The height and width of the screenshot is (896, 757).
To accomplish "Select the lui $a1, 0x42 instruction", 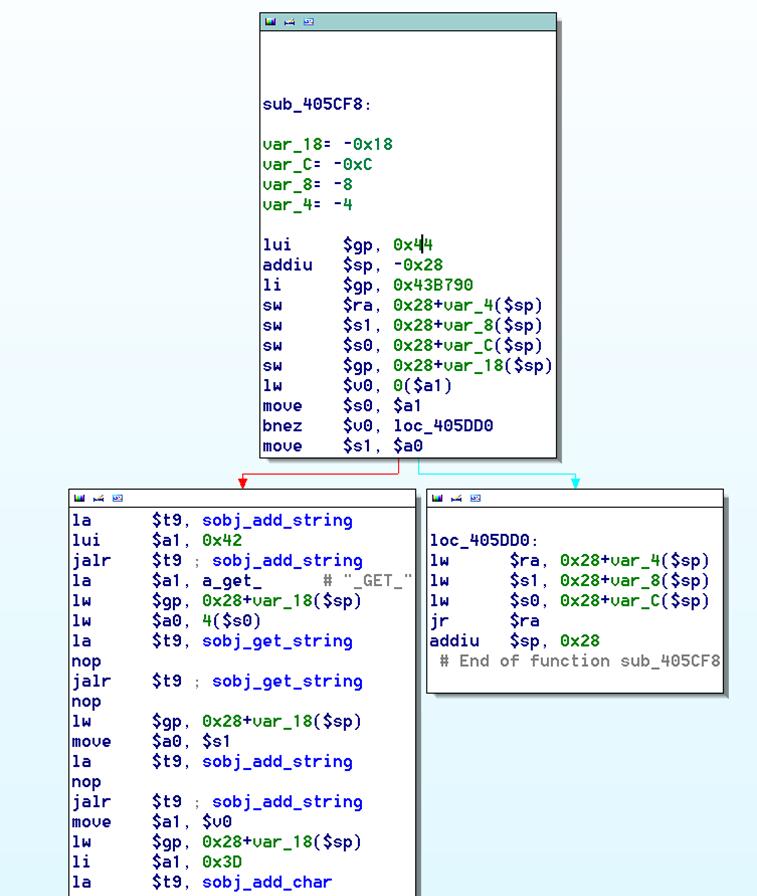I will pyautogui.click(x=157, y=541).
